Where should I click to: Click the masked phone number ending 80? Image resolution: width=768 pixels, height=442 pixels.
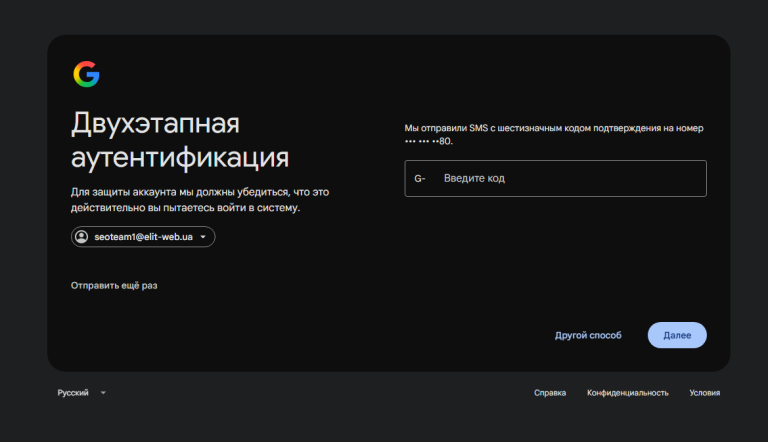click(429, 141)
